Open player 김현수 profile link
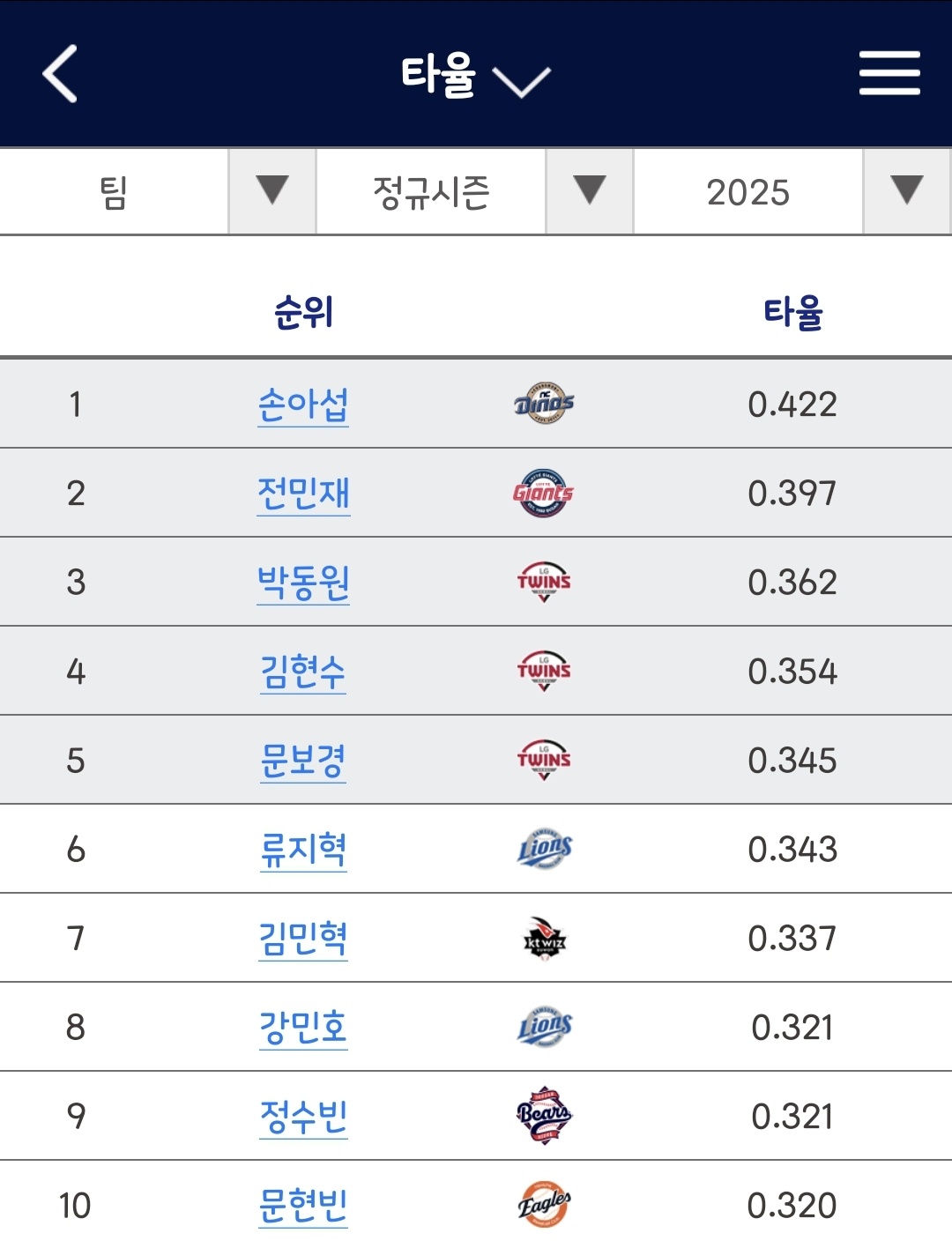Image resolution: width=952 pixels, height=1248 pixels. pos(303,672)
